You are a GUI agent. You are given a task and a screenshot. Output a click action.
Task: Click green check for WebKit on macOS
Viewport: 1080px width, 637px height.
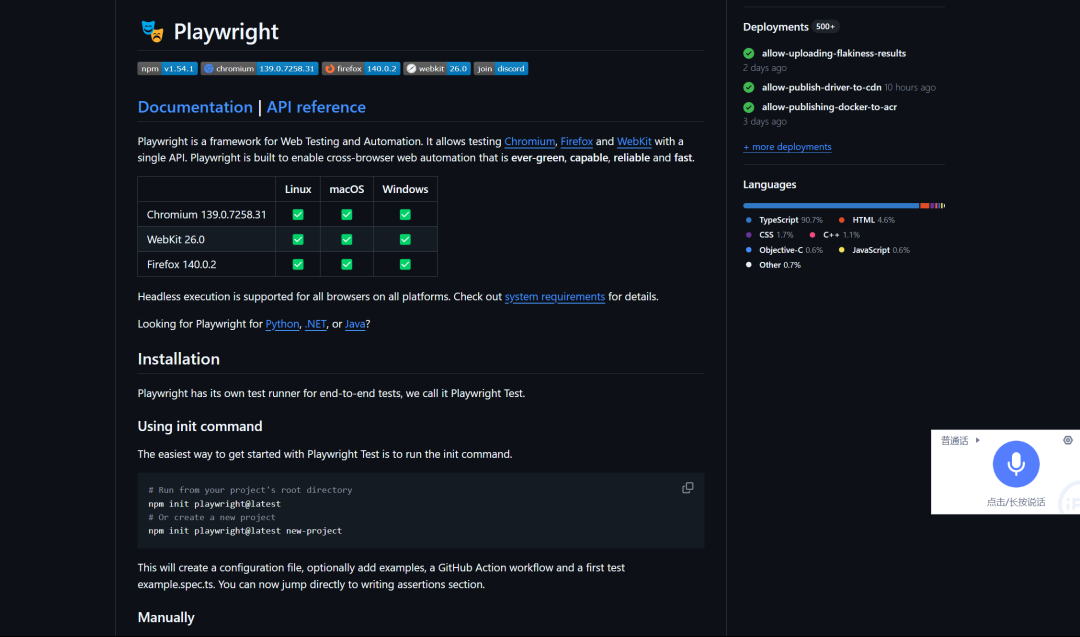[346, 240]
